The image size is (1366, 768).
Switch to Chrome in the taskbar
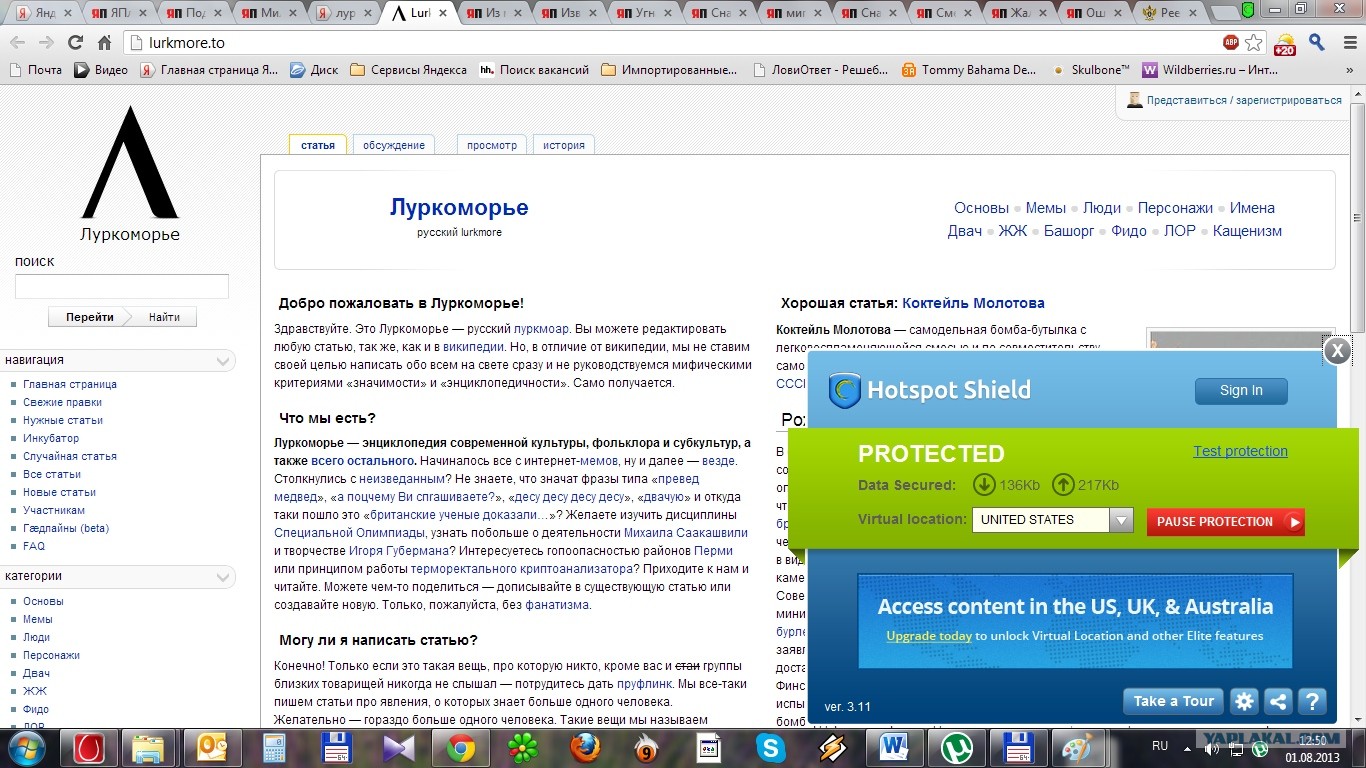click(x=460, y=748)
